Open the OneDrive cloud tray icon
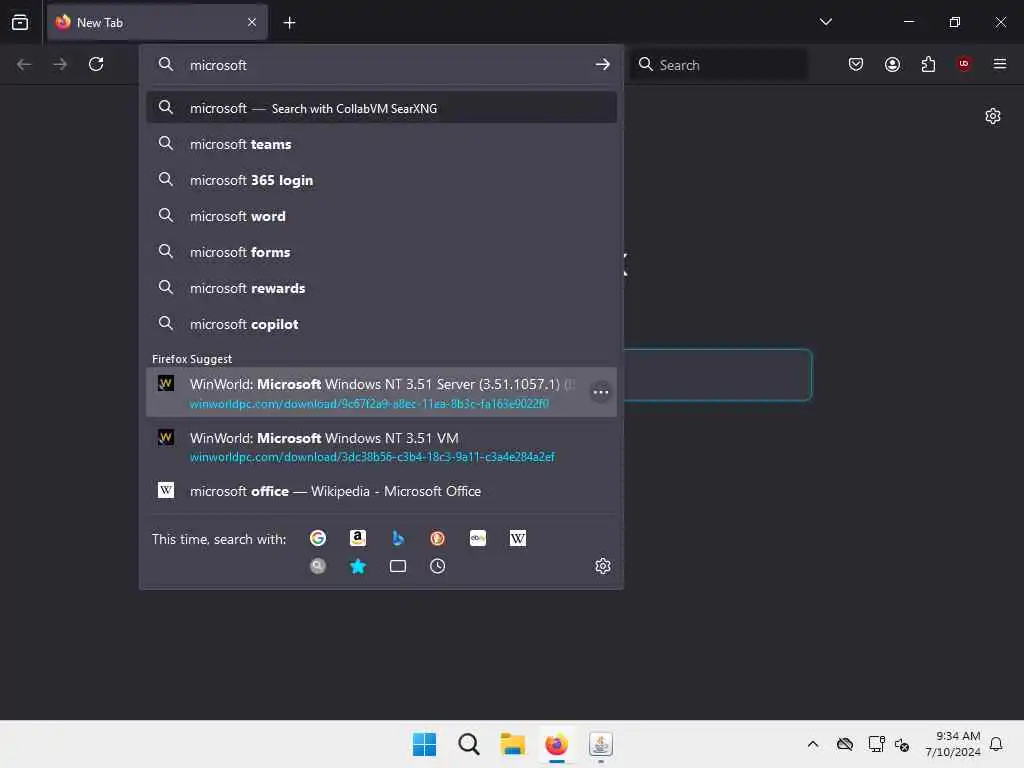 click(845, 744)
